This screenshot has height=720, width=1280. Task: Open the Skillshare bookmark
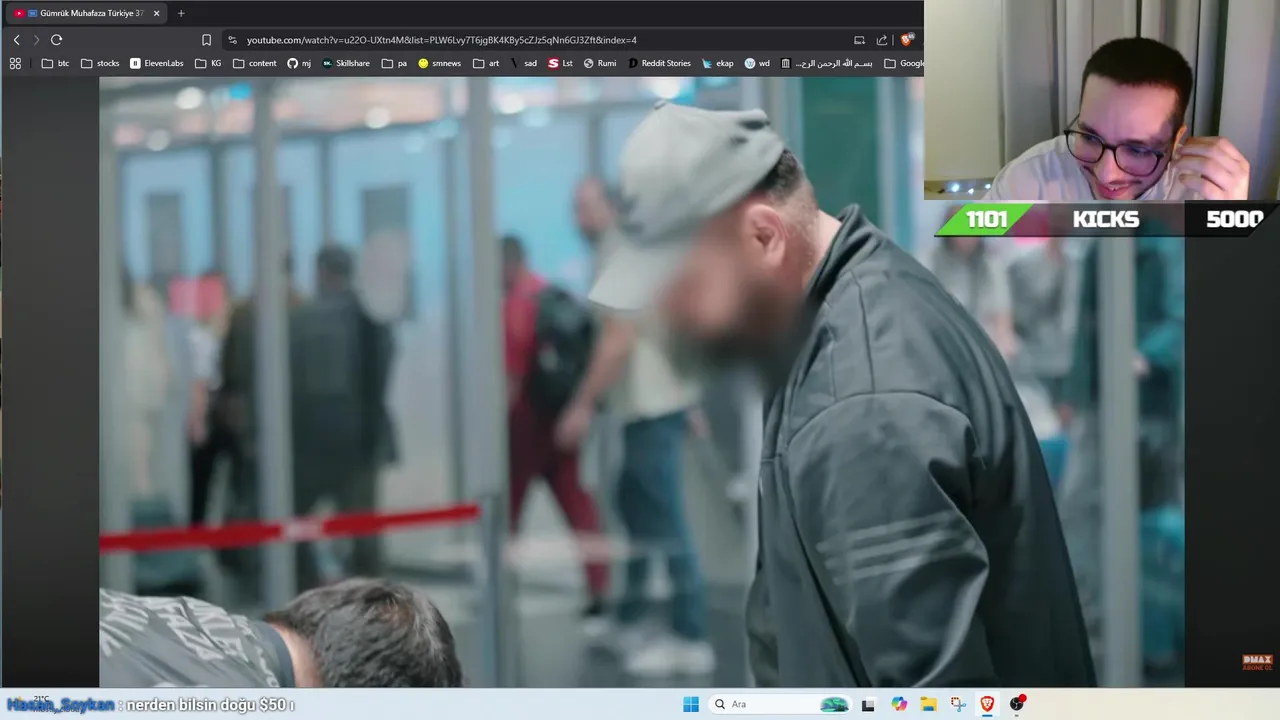coord(345,63)
